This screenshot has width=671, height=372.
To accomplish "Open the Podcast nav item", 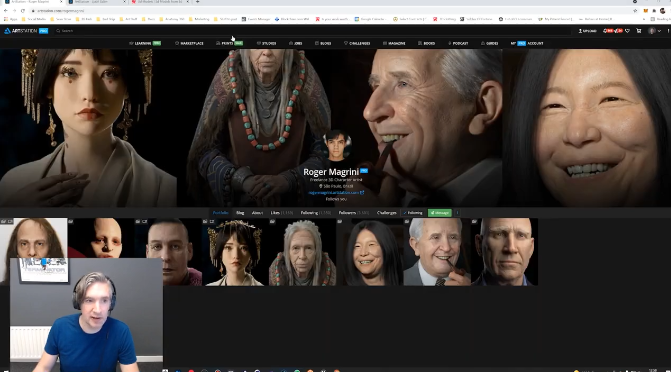I will coord(458,43).
